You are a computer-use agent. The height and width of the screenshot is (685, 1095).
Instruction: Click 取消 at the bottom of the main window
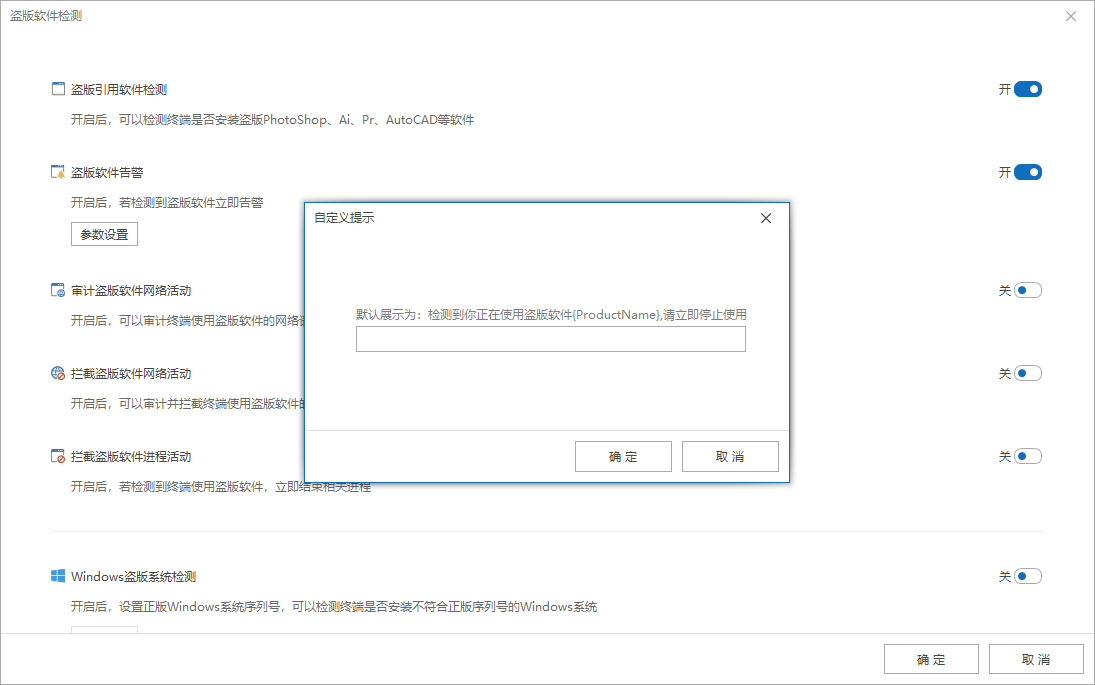click(x=1036, y=659)
